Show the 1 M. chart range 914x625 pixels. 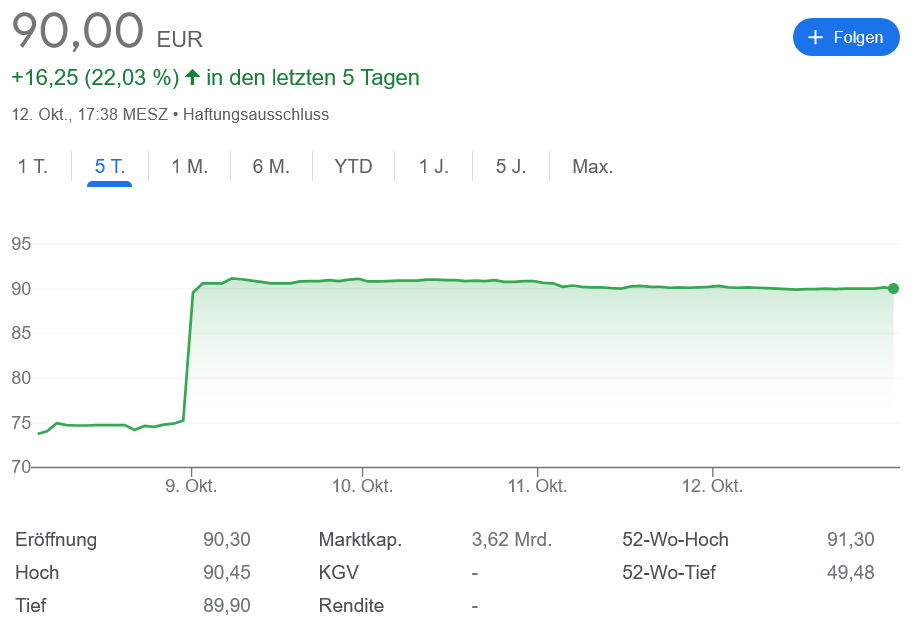(x=190, y=167)
